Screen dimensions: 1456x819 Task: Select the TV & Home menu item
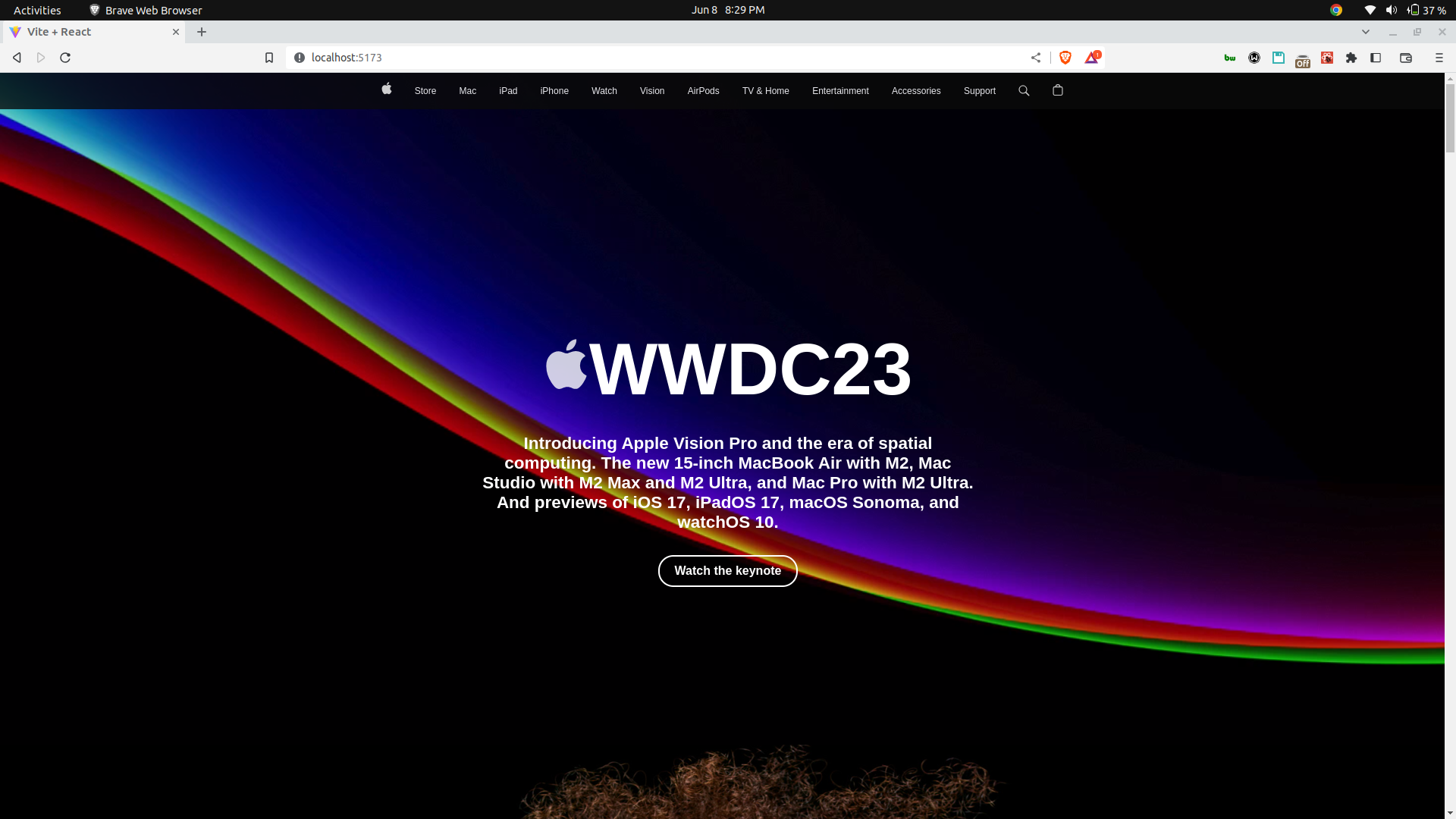(766, 90)
